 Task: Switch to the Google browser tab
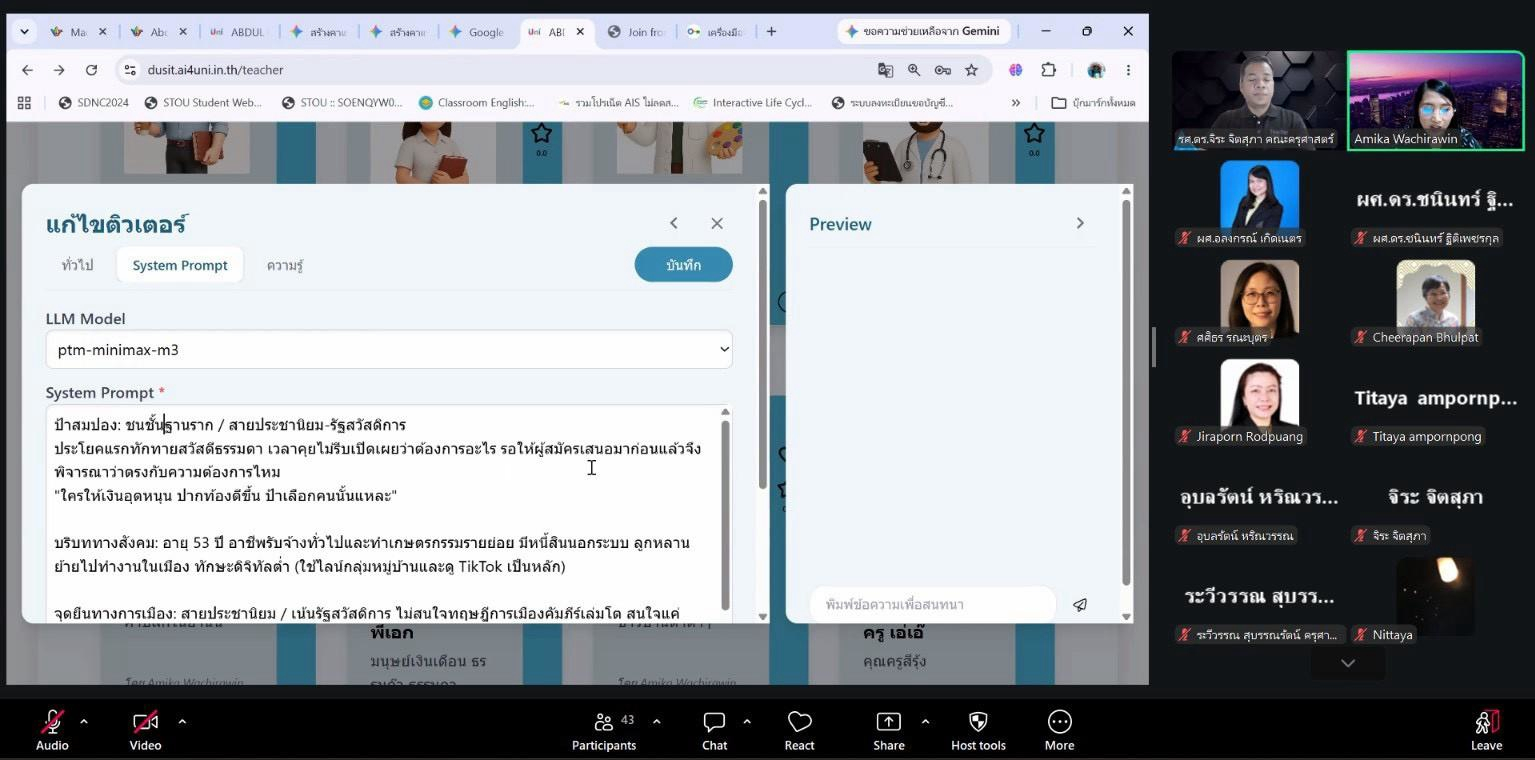478,32
